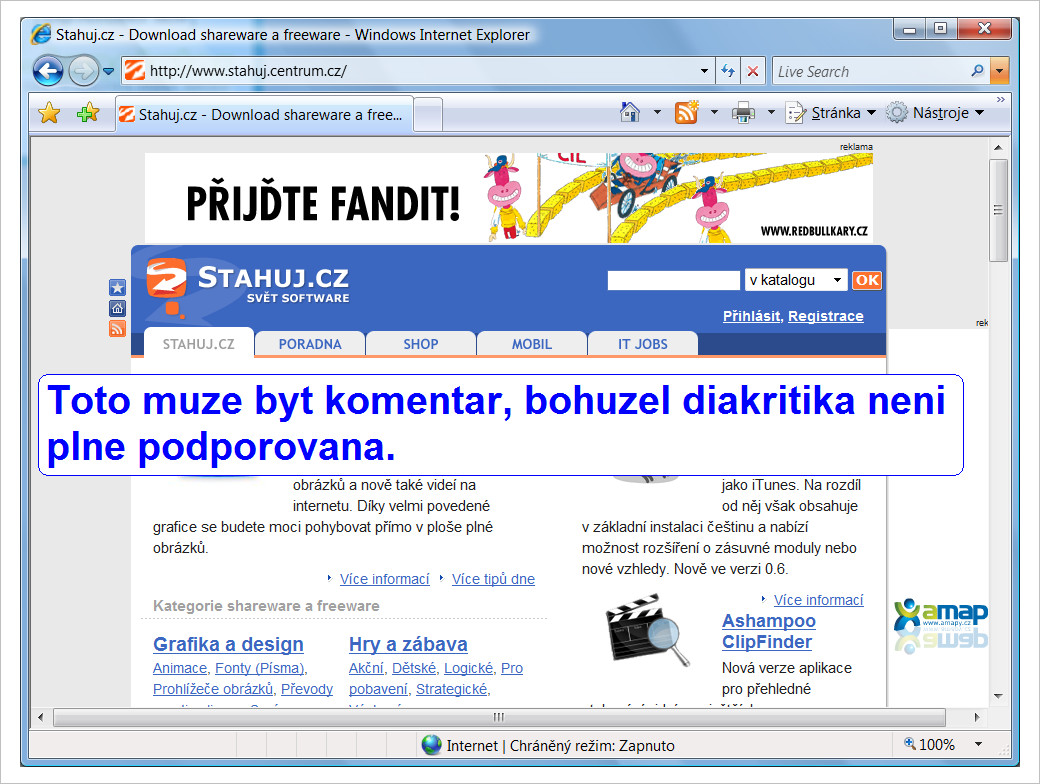Click the Dětské games link

pos(414,668)
